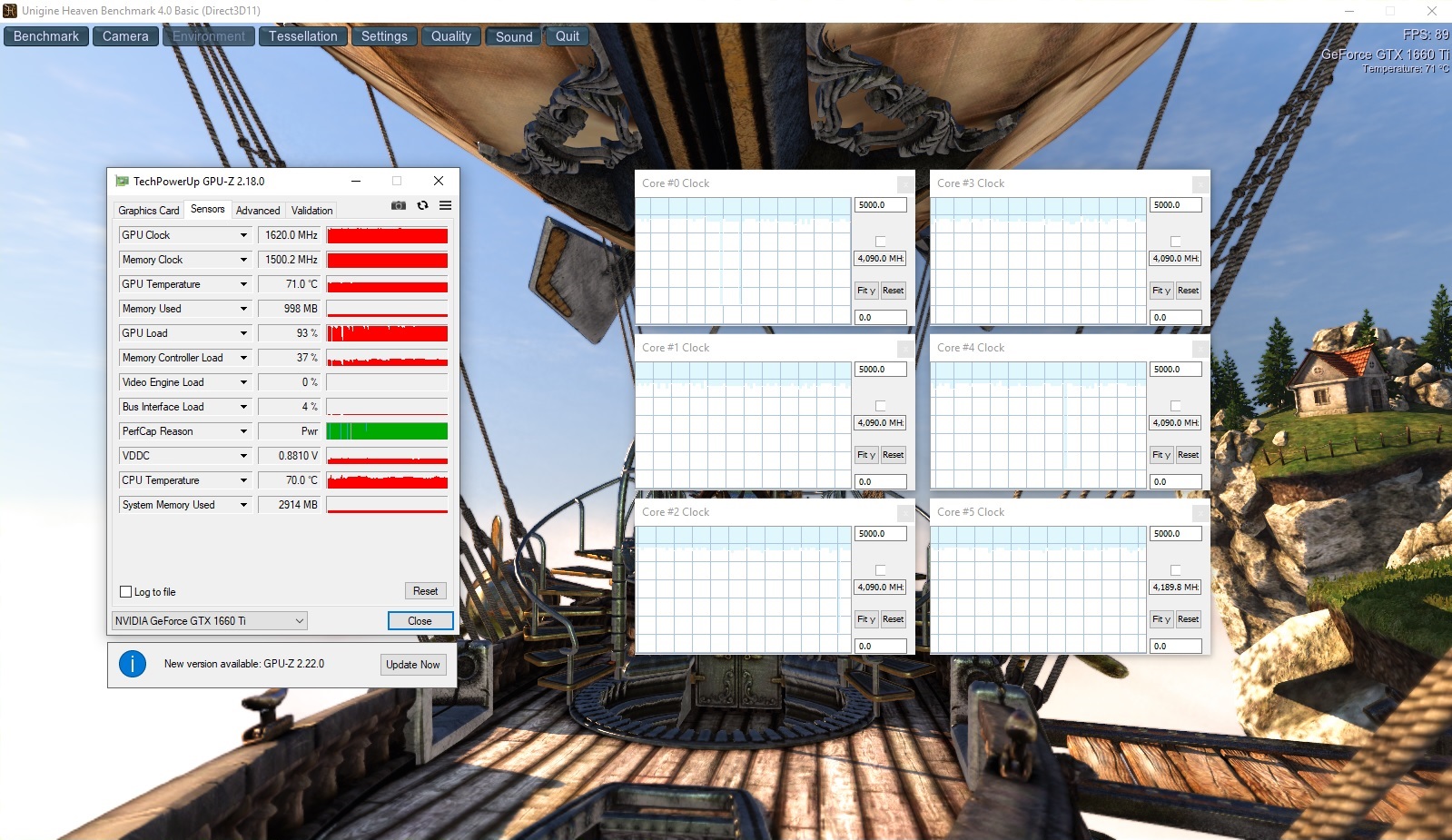Viewport: 1452px width, 840px height.
Task: Click Reset in Core #5 Clock panel
Action: pos(1189,619)
